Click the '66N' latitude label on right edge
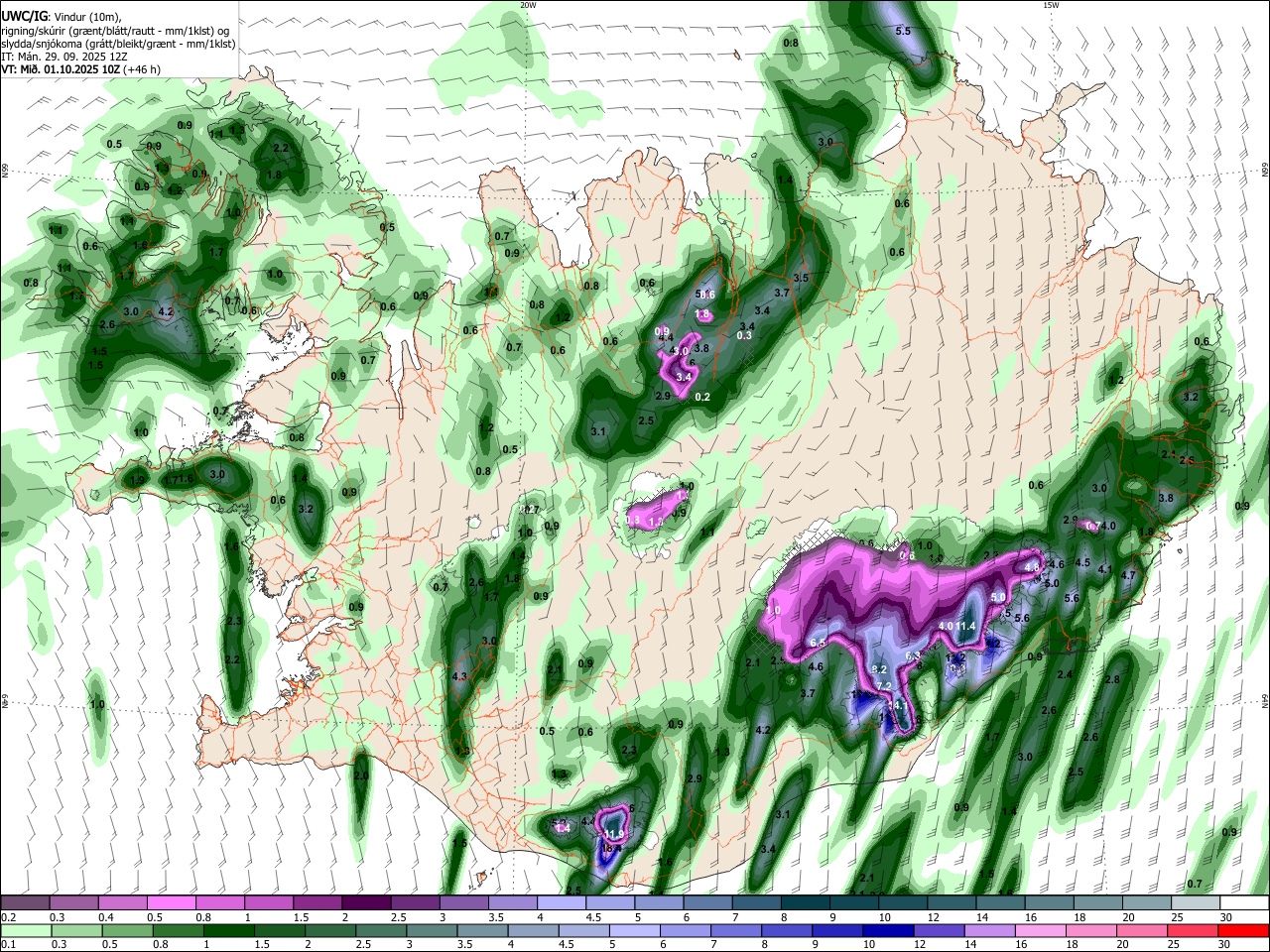Image resolution: width=1270 pixels, height=952 pixels. point(1265,171)
